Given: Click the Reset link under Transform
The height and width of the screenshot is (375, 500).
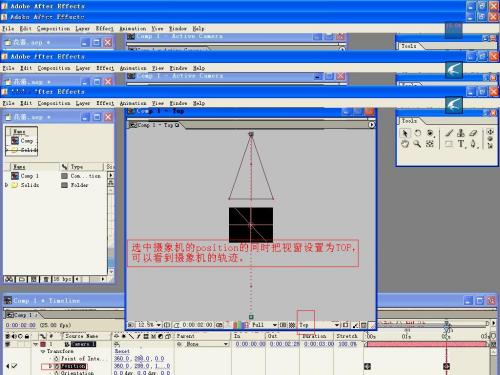Looking at the screenshot, I should [122, 351].
